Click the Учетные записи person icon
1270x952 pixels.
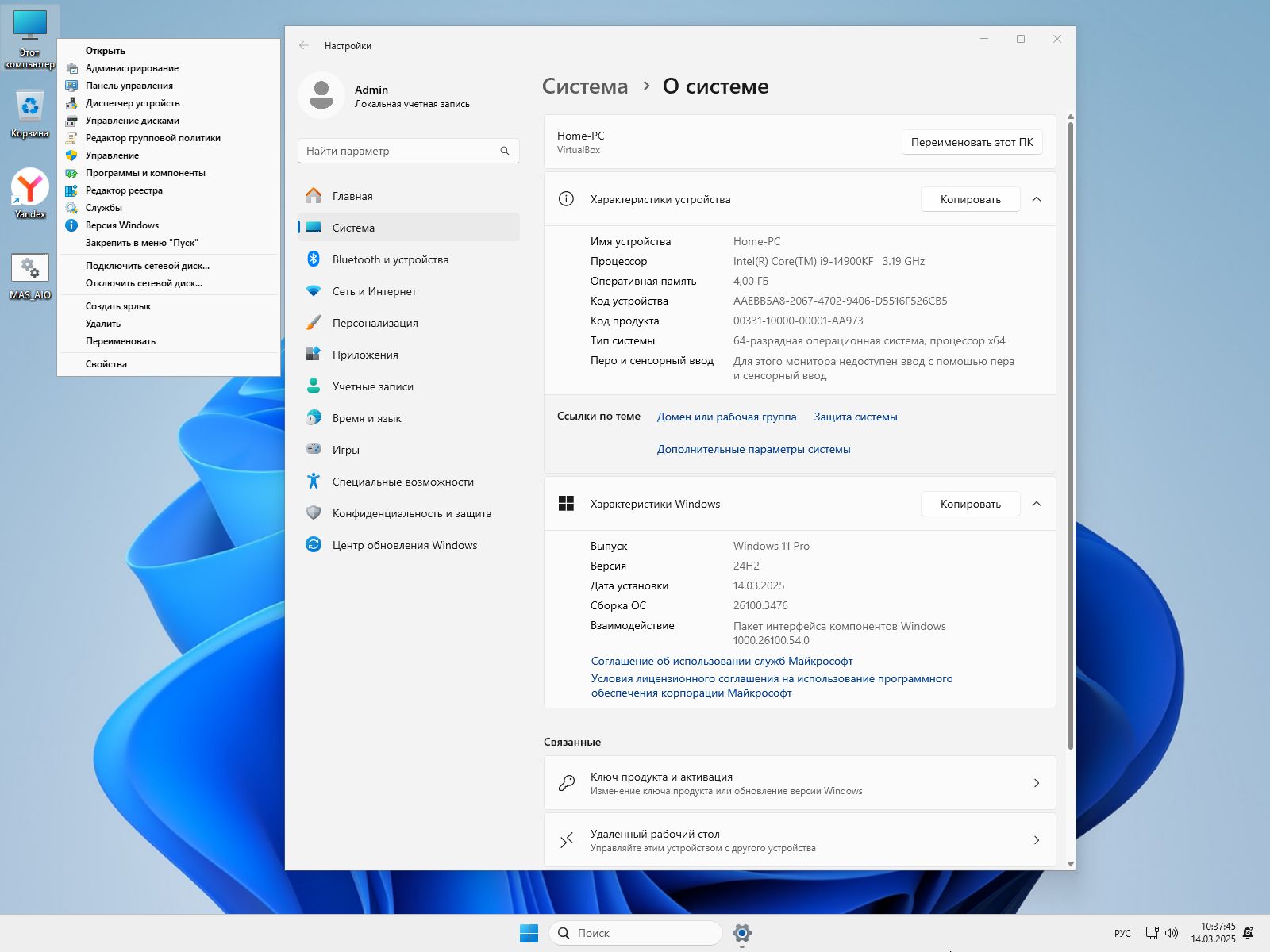314,386
